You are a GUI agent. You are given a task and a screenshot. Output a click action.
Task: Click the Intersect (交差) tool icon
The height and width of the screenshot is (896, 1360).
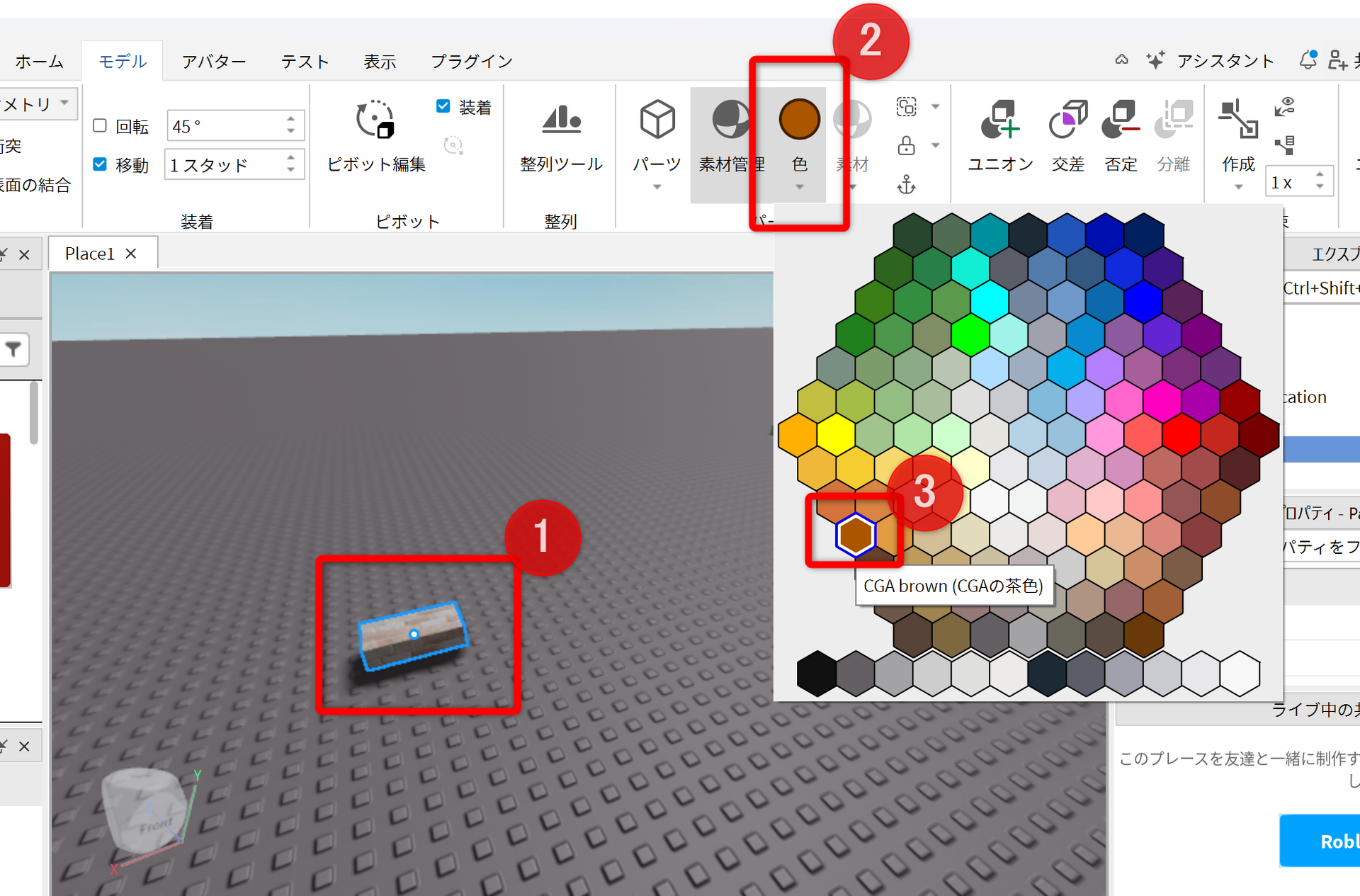(1067, 119)
